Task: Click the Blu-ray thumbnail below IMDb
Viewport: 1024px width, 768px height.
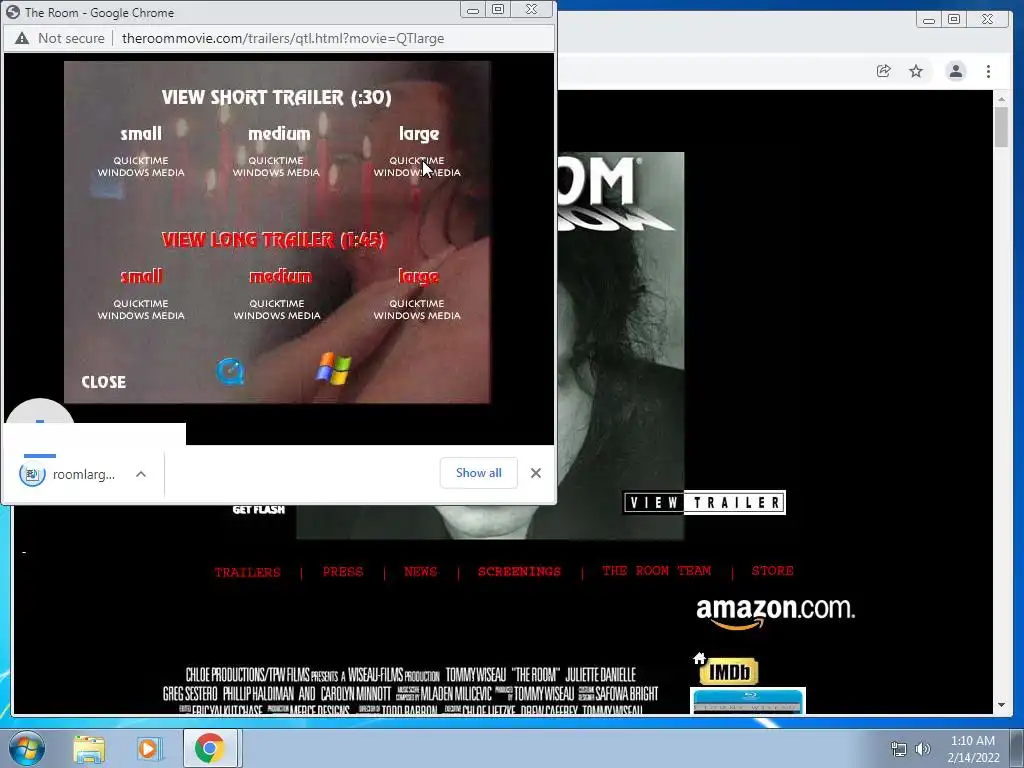Action: point(748,700)
